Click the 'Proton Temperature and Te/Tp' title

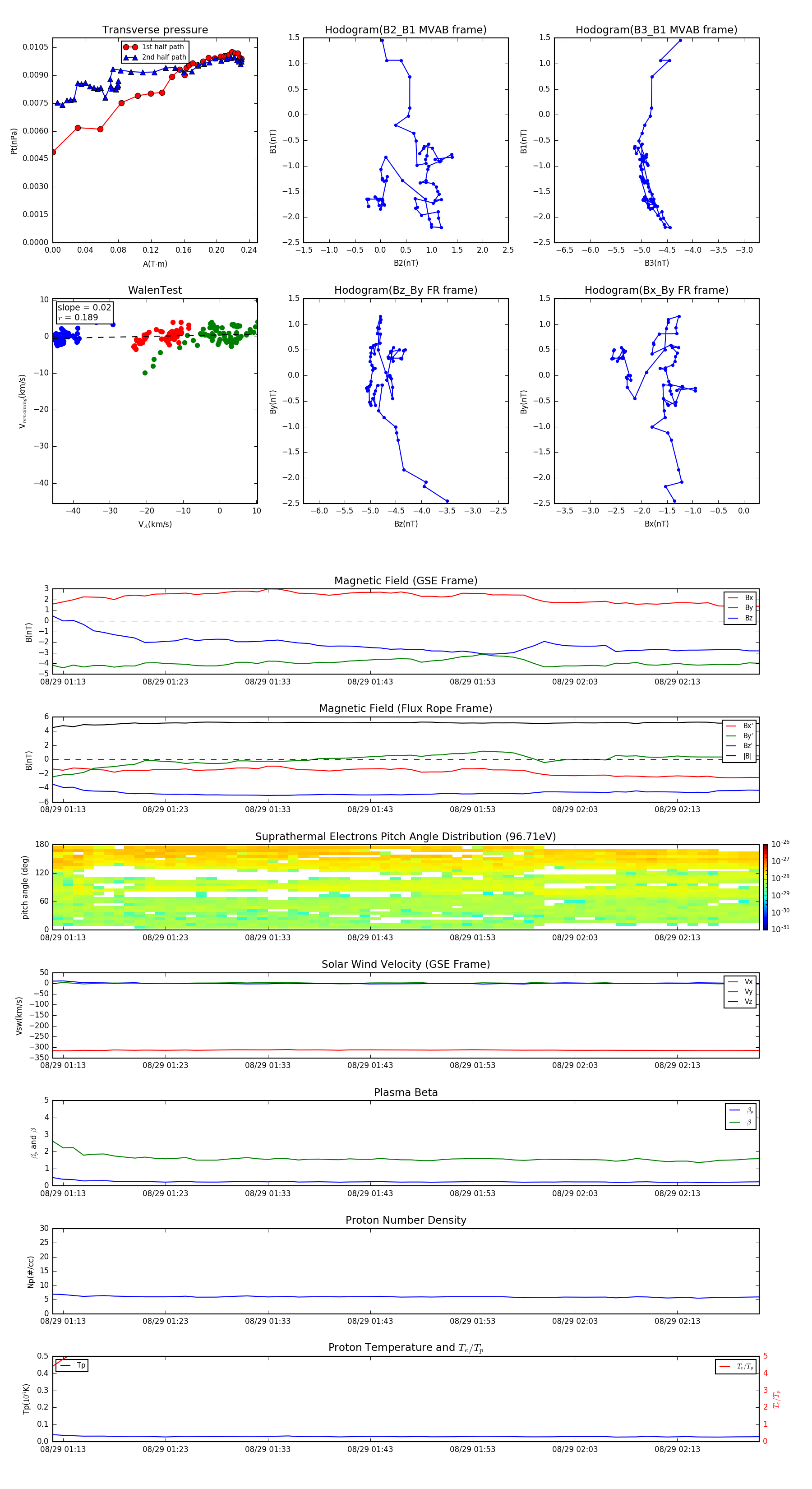tap(406, 1348)
